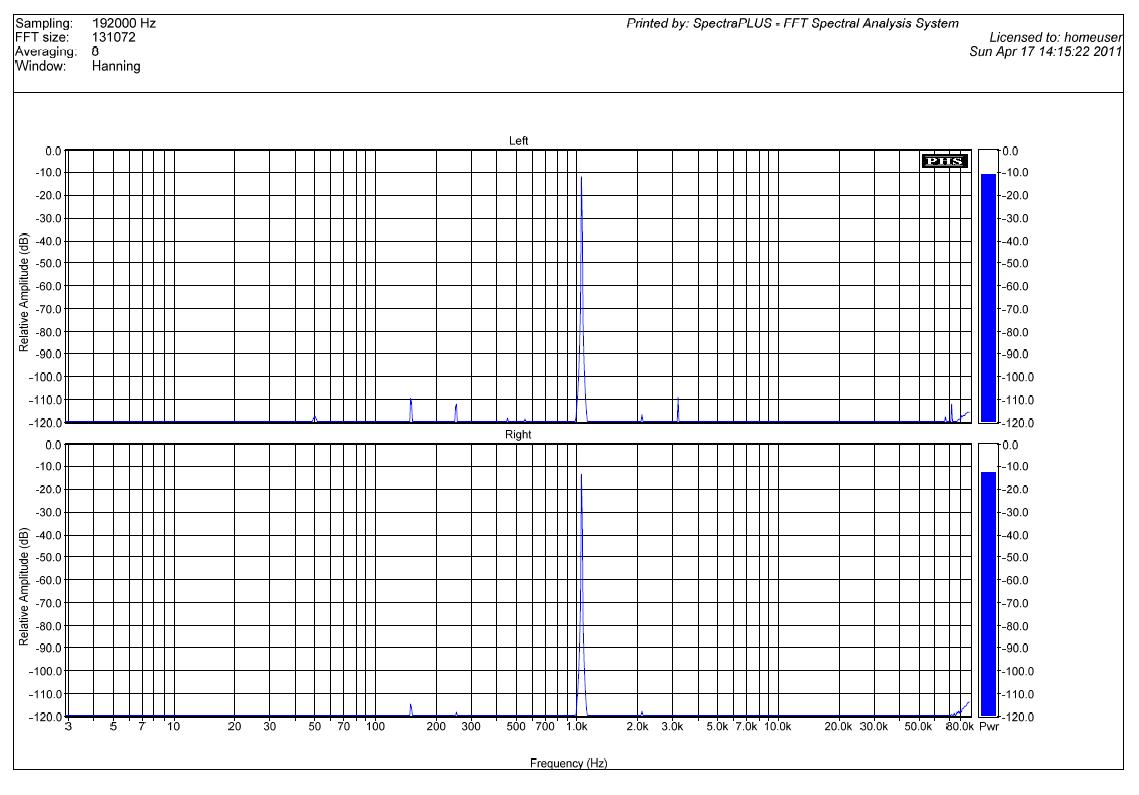Click the '2.0k' frequency tick label
Screen dimensions: 1139x795
pyautogui.click(x=638, y=727)
